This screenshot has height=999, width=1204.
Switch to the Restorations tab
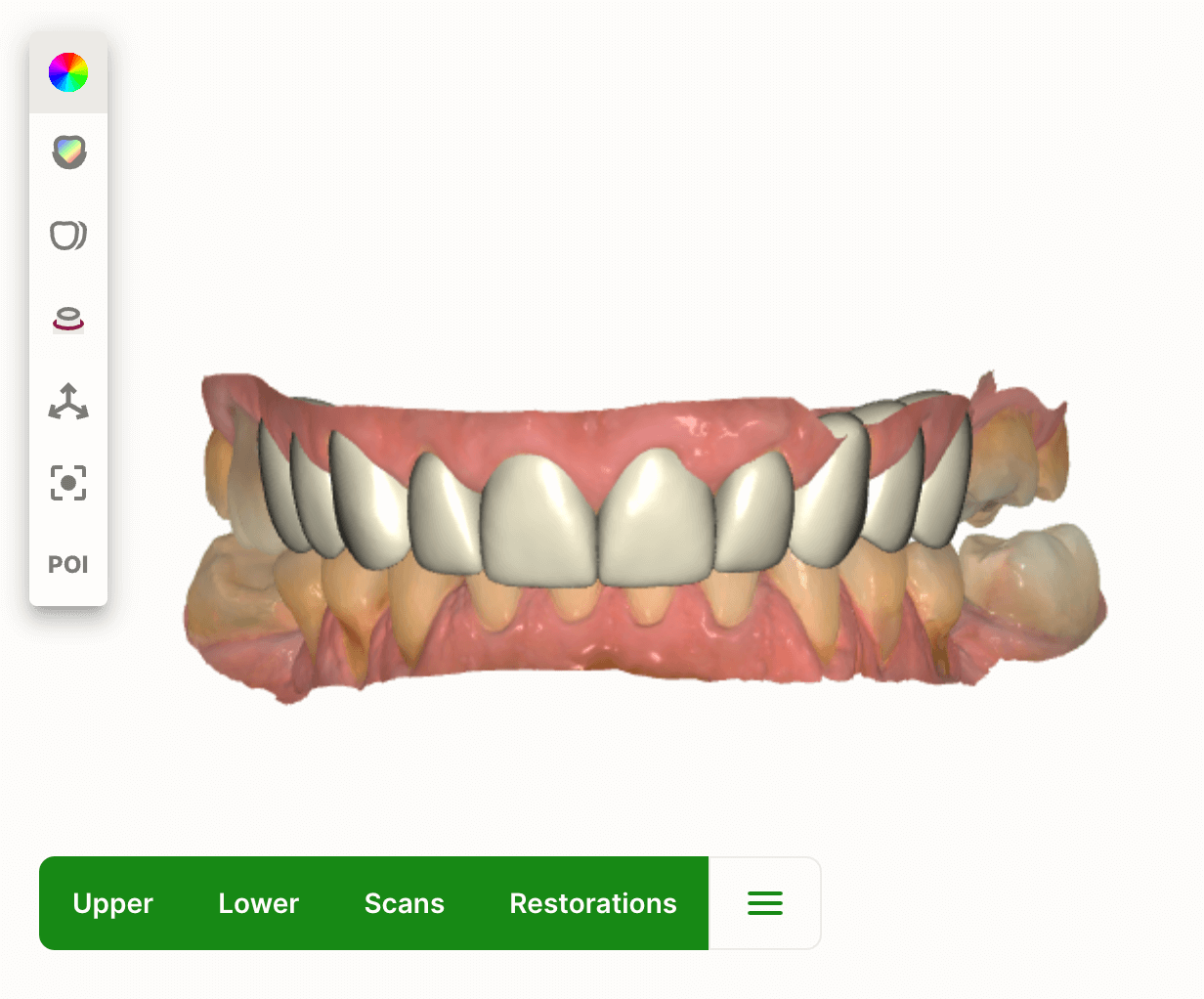tap(593, 903)
